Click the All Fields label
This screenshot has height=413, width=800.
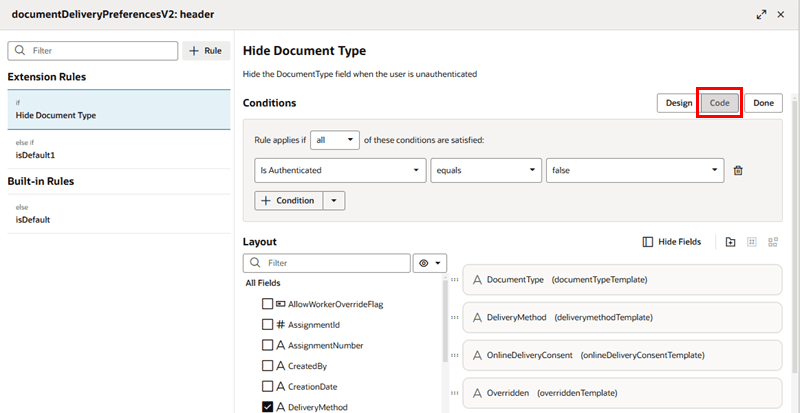263,283
